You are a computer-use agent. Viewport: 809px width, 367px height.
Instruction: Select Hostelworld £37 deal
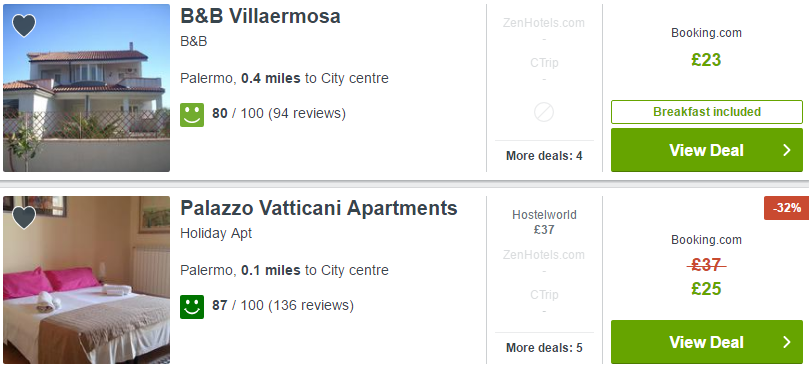point(544,222)
